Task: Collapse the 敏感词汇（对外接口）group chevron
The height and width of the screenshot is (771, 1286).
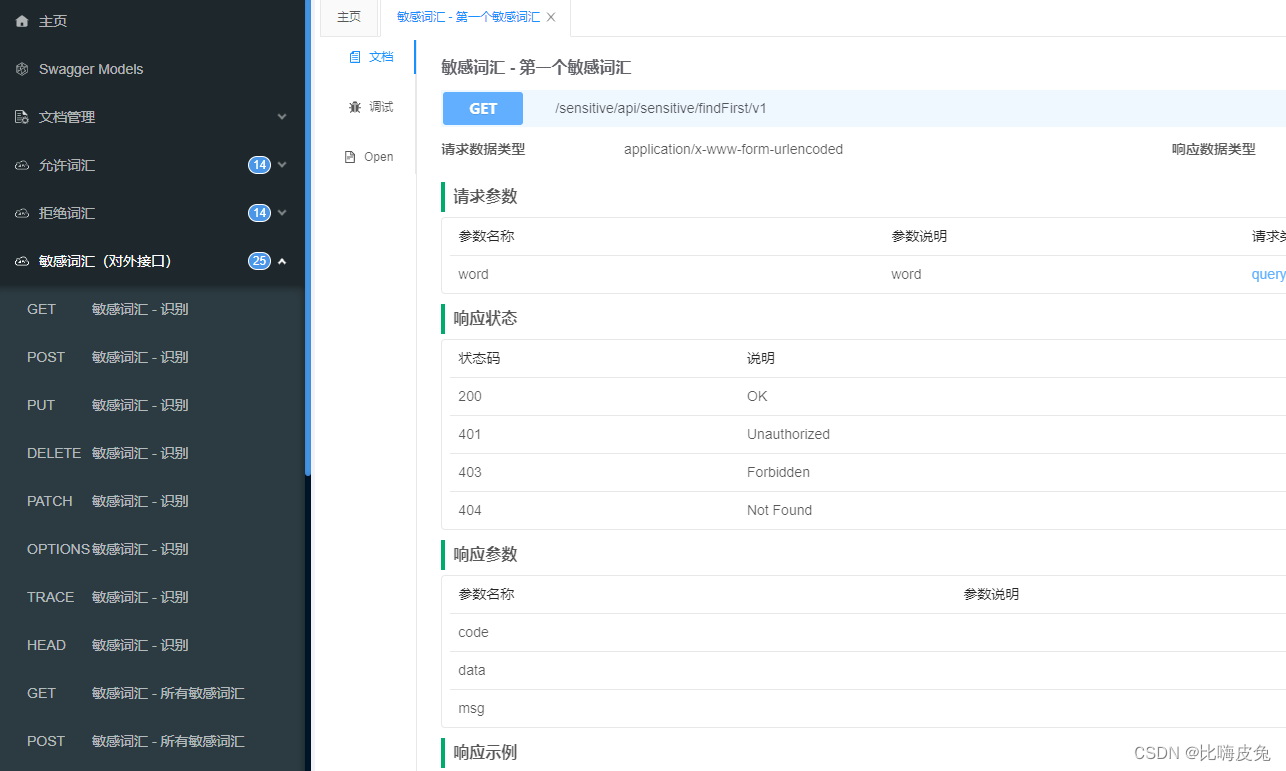Action: (282, 261)
